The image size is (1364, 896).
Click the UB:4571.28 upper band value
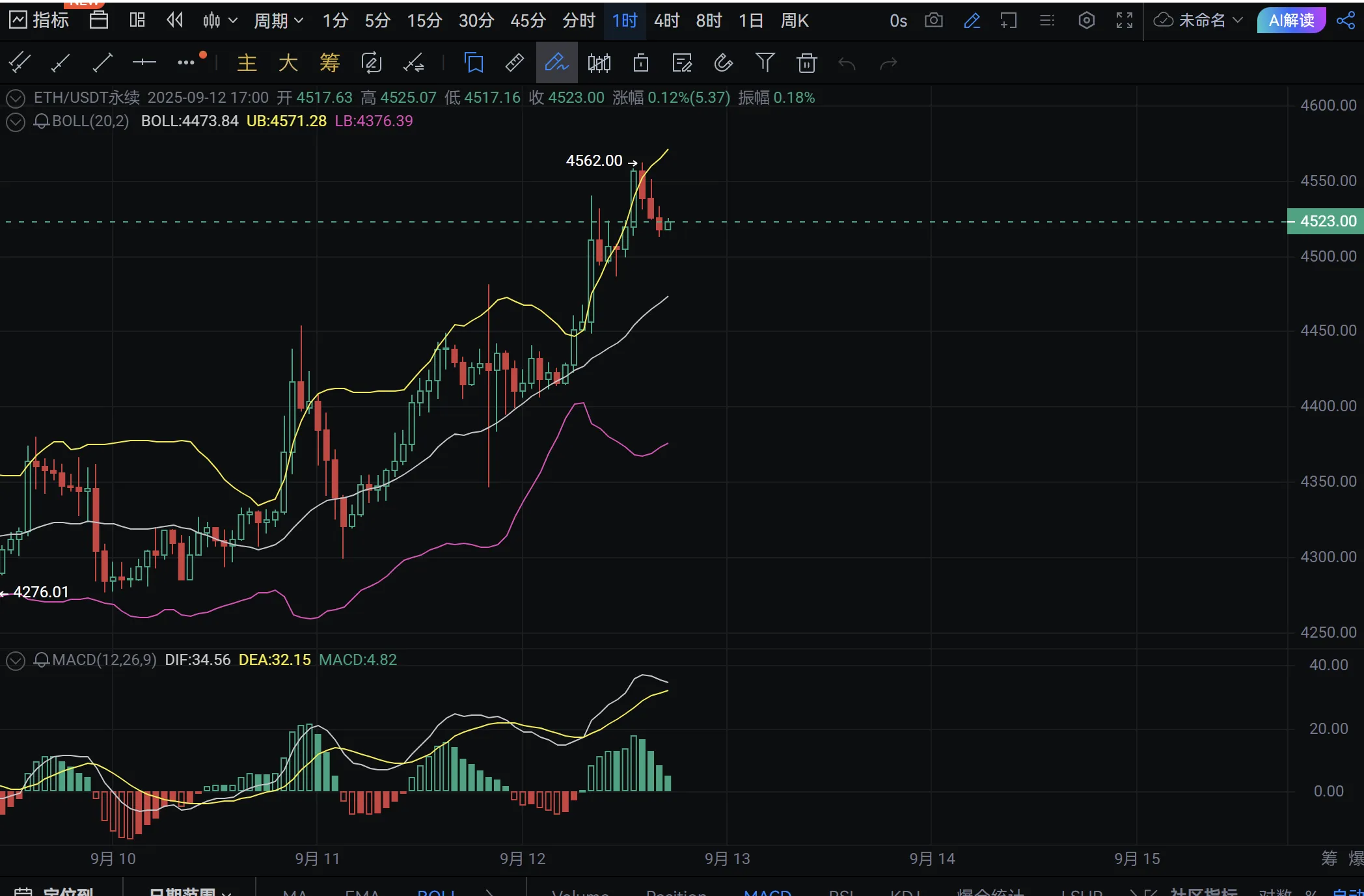[286, 121]
